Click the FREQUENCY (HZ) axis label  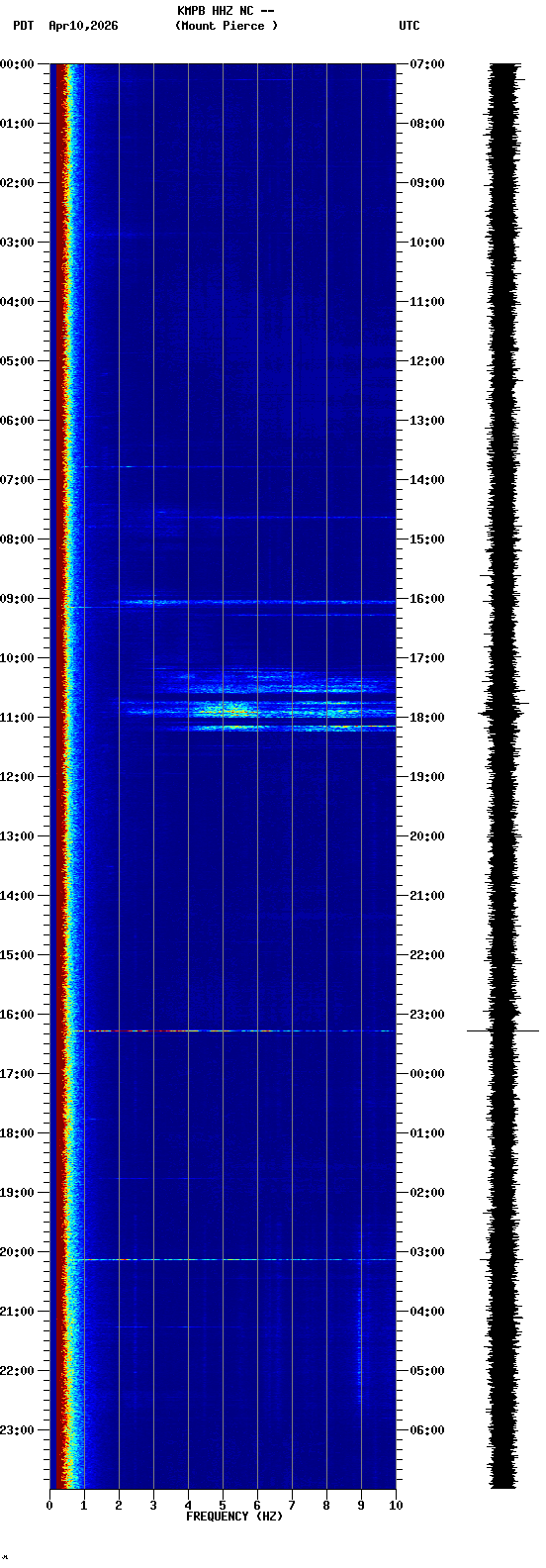234,1517
